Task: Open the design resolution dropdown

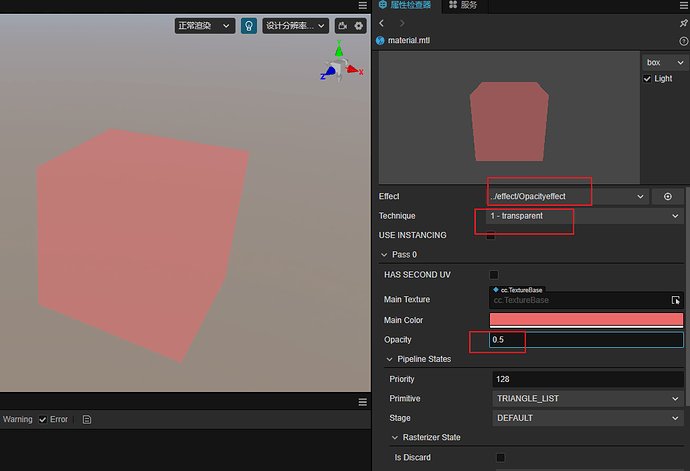Action: point(296,26)
